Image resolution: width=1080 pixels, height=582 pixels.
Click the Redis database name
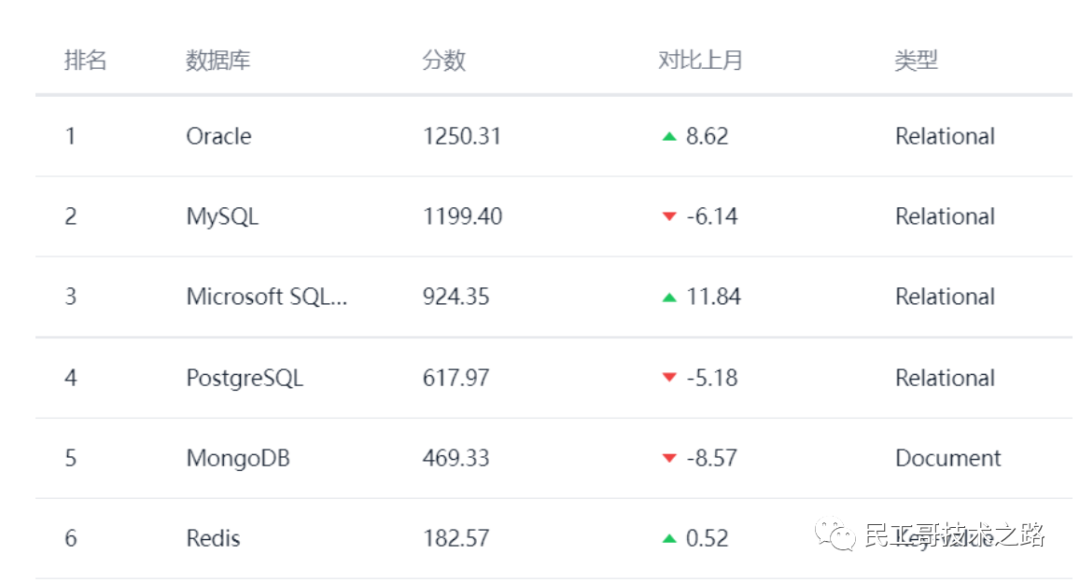tap(213, 538)
